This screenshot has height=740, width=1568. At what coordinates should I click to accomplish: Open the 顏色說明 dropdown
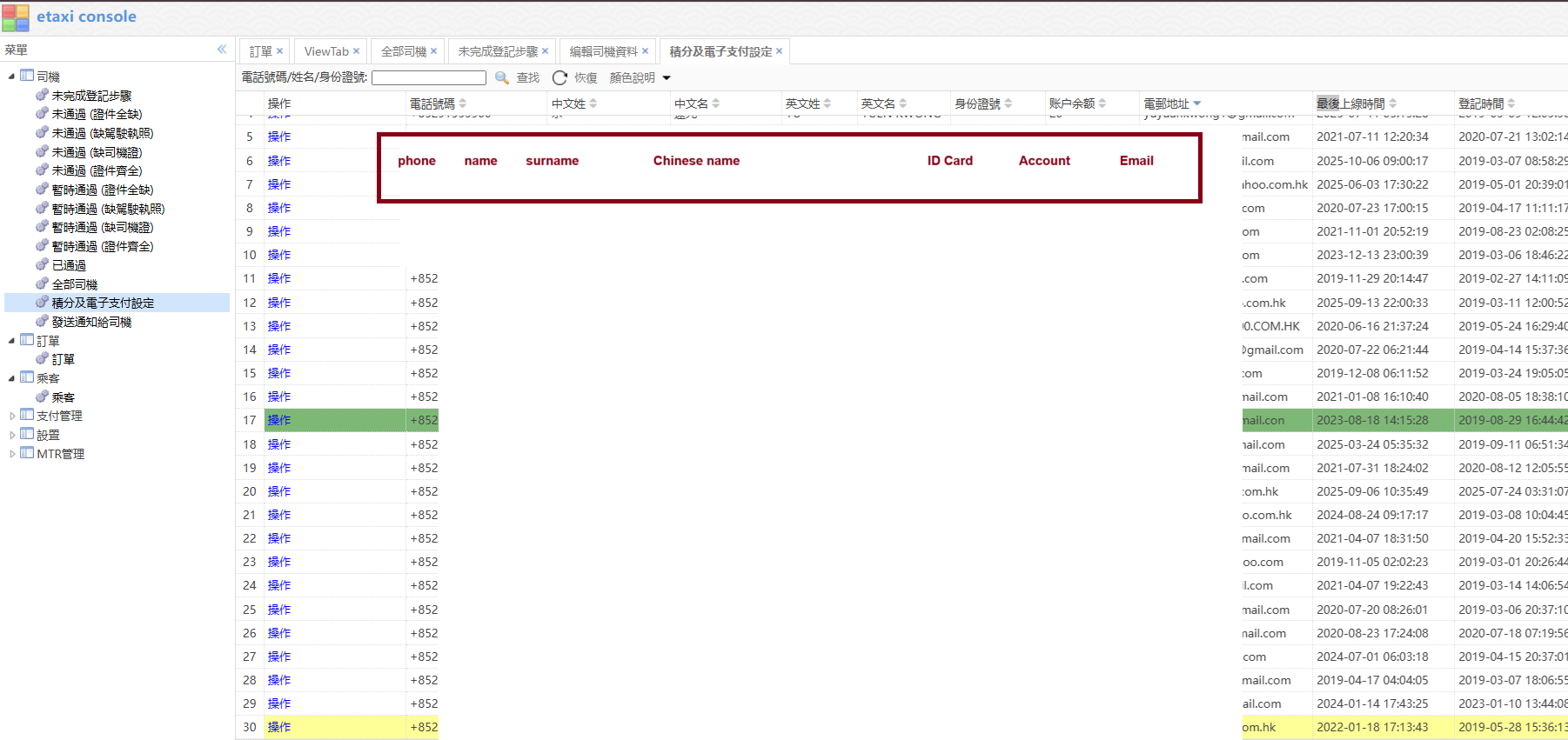pos(667,78)
